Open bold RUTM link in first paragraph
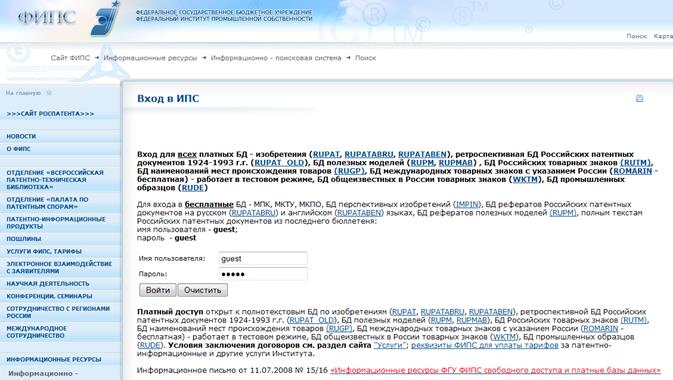The width and height of the screenshot is (673, 380). click(x=636, y=162)
